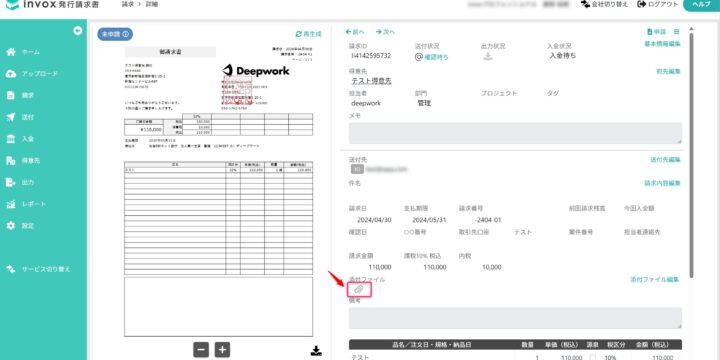Click ログアウト in the header
Image resolution: width=720 pixels, height=360 pixels.
click(x=658, y=4)
